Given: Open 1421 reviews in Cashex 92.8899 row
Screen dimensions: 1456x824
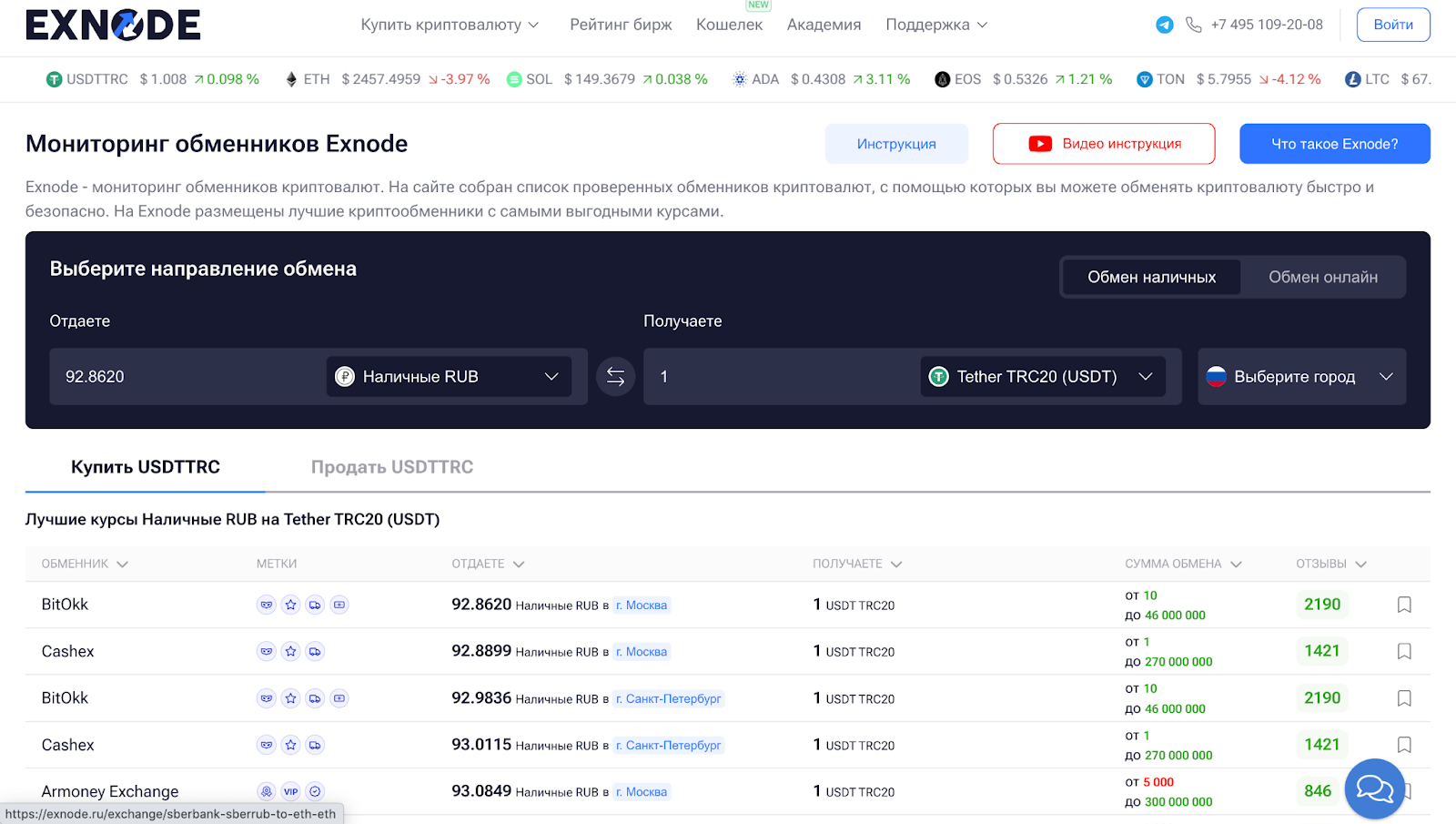Looking at the screenshot, I should tap(1322, 651).
